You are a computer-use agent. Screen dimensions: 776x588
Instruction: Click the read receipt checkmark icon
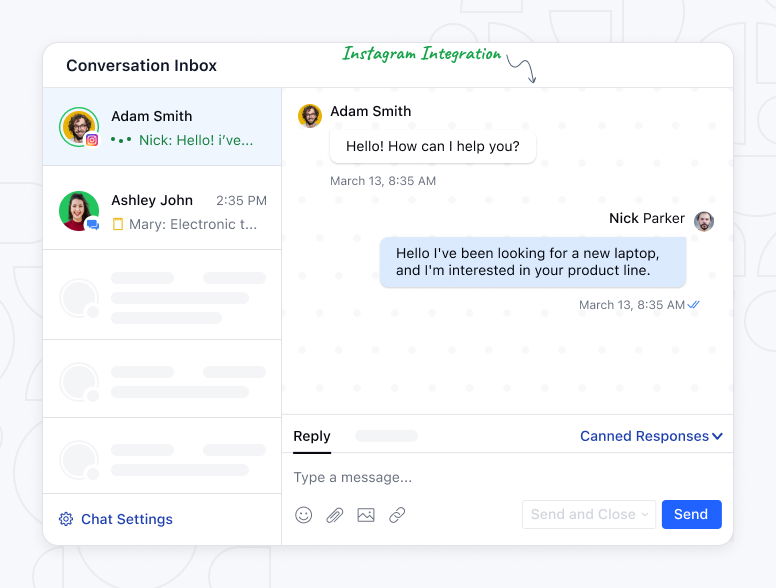coord(694,305)
